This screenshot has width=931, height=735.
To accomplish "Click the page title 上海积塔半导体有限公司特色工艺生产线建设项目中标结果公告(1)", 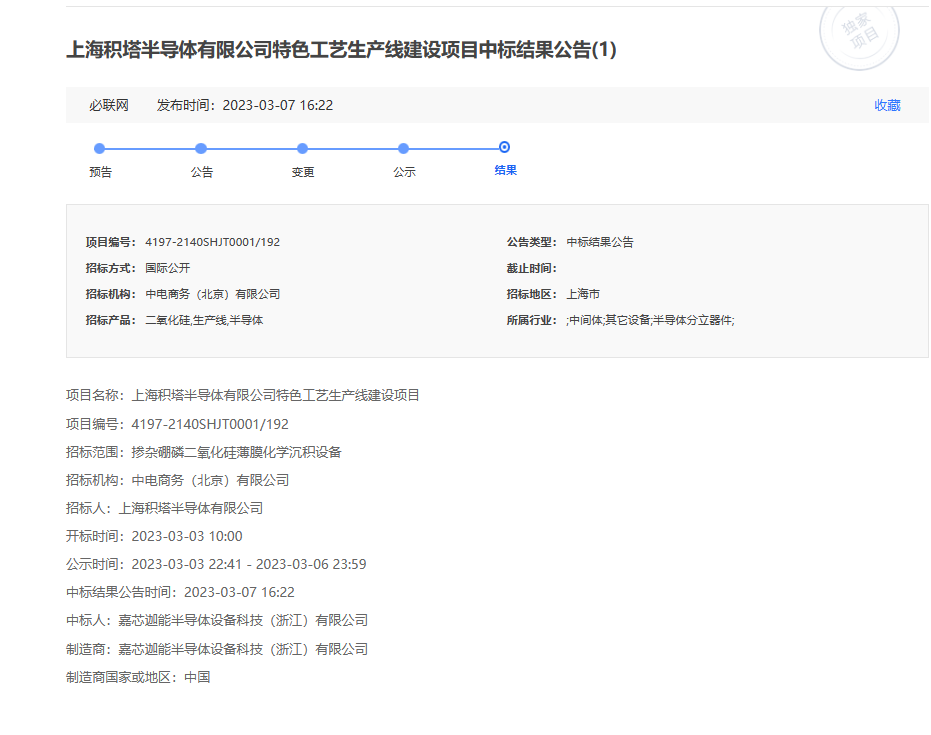I will tap(341, 49).
